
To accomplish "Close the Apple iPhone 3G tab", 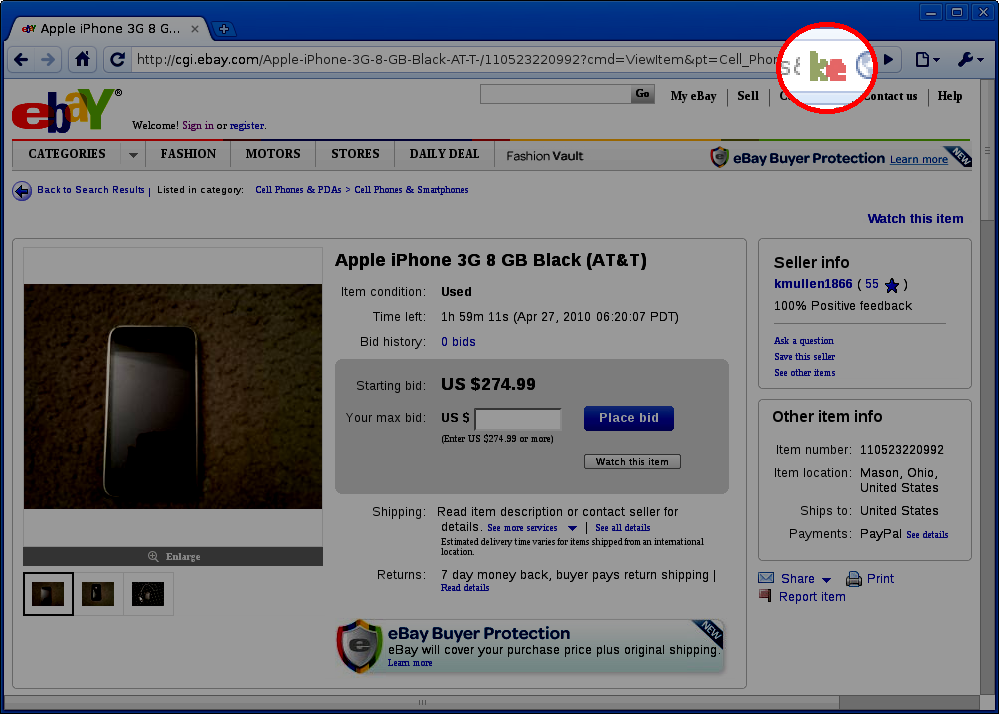I will point(195,29).
